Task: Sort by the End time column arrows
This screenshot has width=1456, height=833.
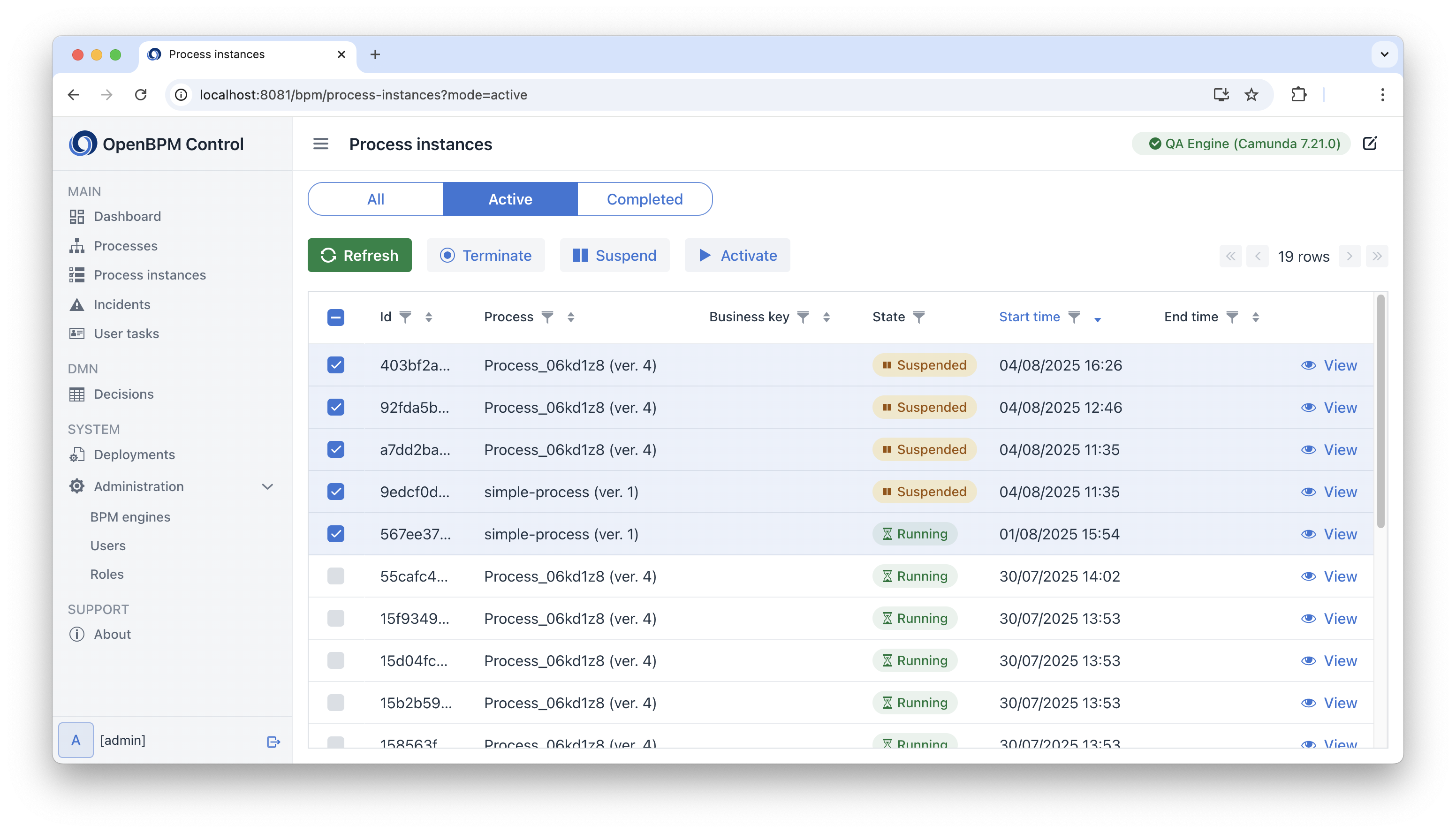Action: click(x=1255, y=317)
